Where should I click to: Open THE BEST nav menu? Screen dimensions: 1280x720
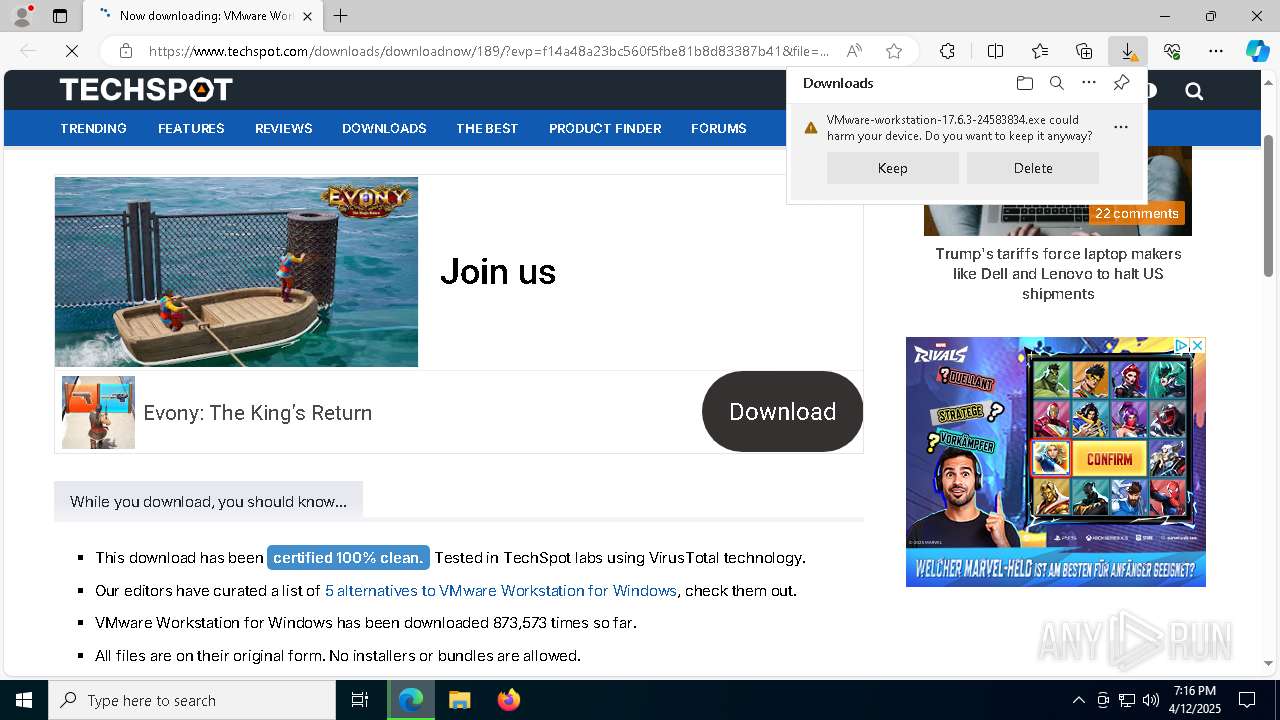[x=487, y=128]
